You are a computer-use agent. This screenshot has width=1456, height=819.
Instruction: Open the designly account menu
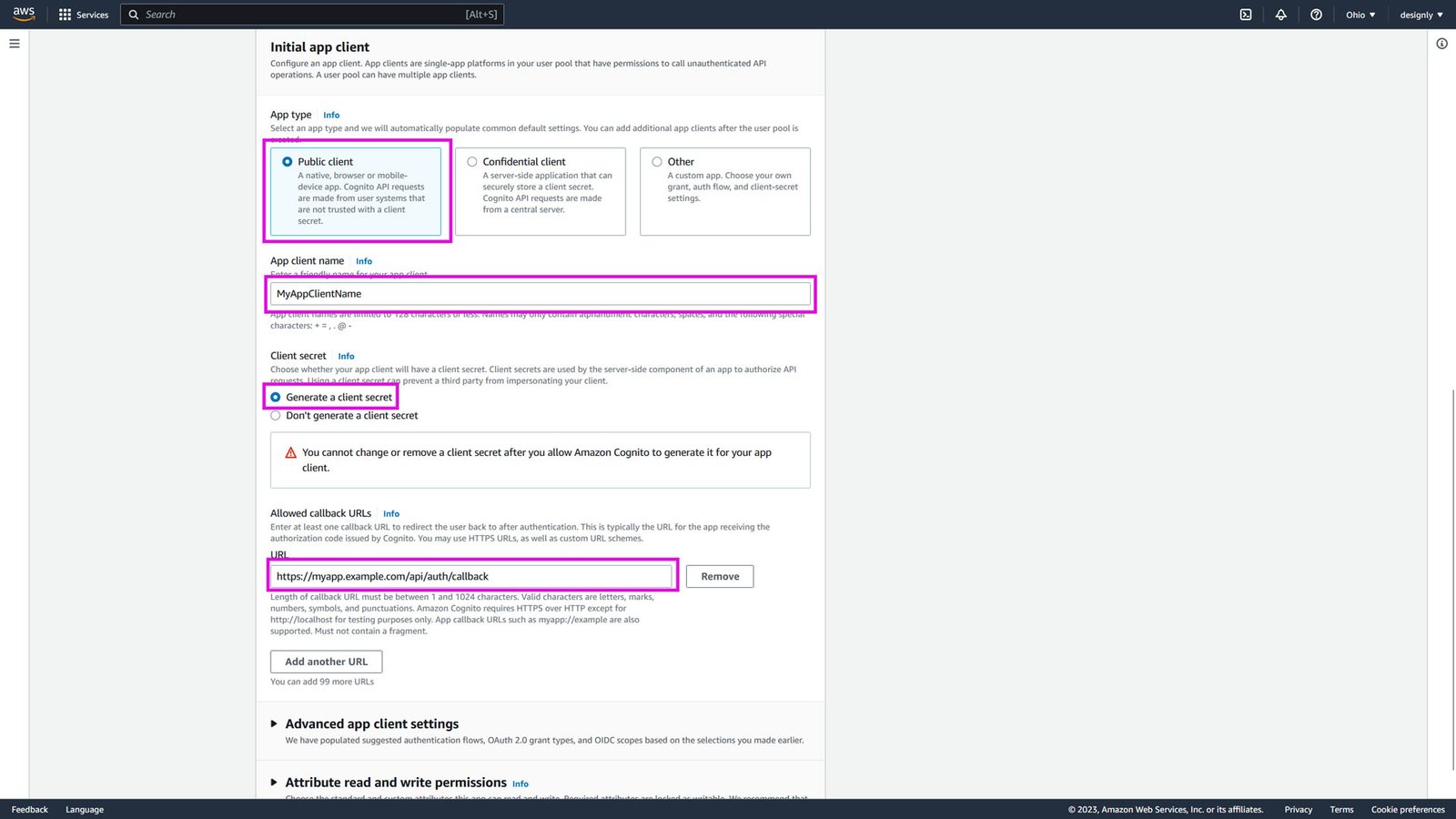[x=1419, y=14]
